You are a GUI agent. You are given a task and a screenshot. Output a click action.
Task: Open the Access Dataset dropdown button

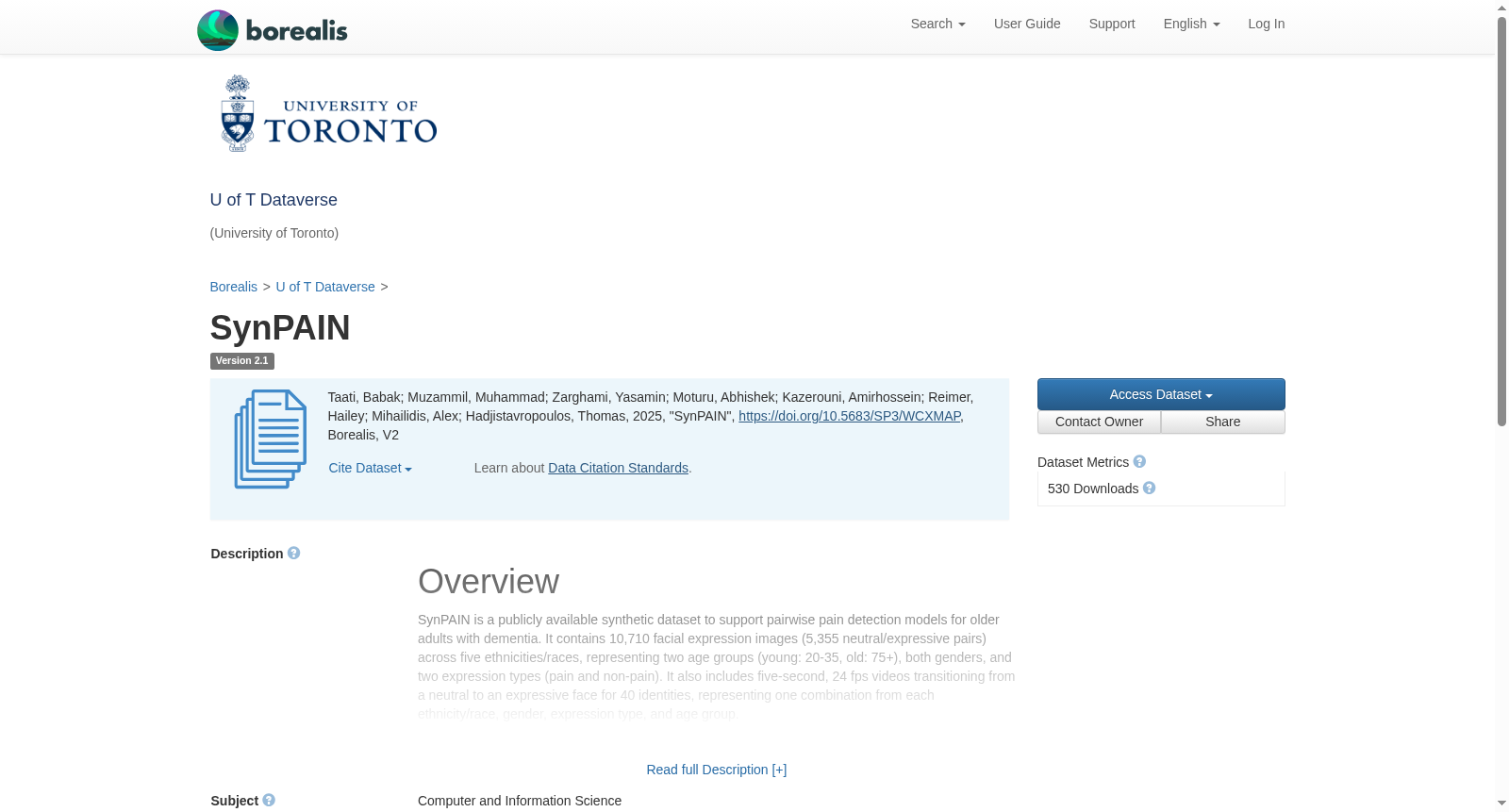1161,394
